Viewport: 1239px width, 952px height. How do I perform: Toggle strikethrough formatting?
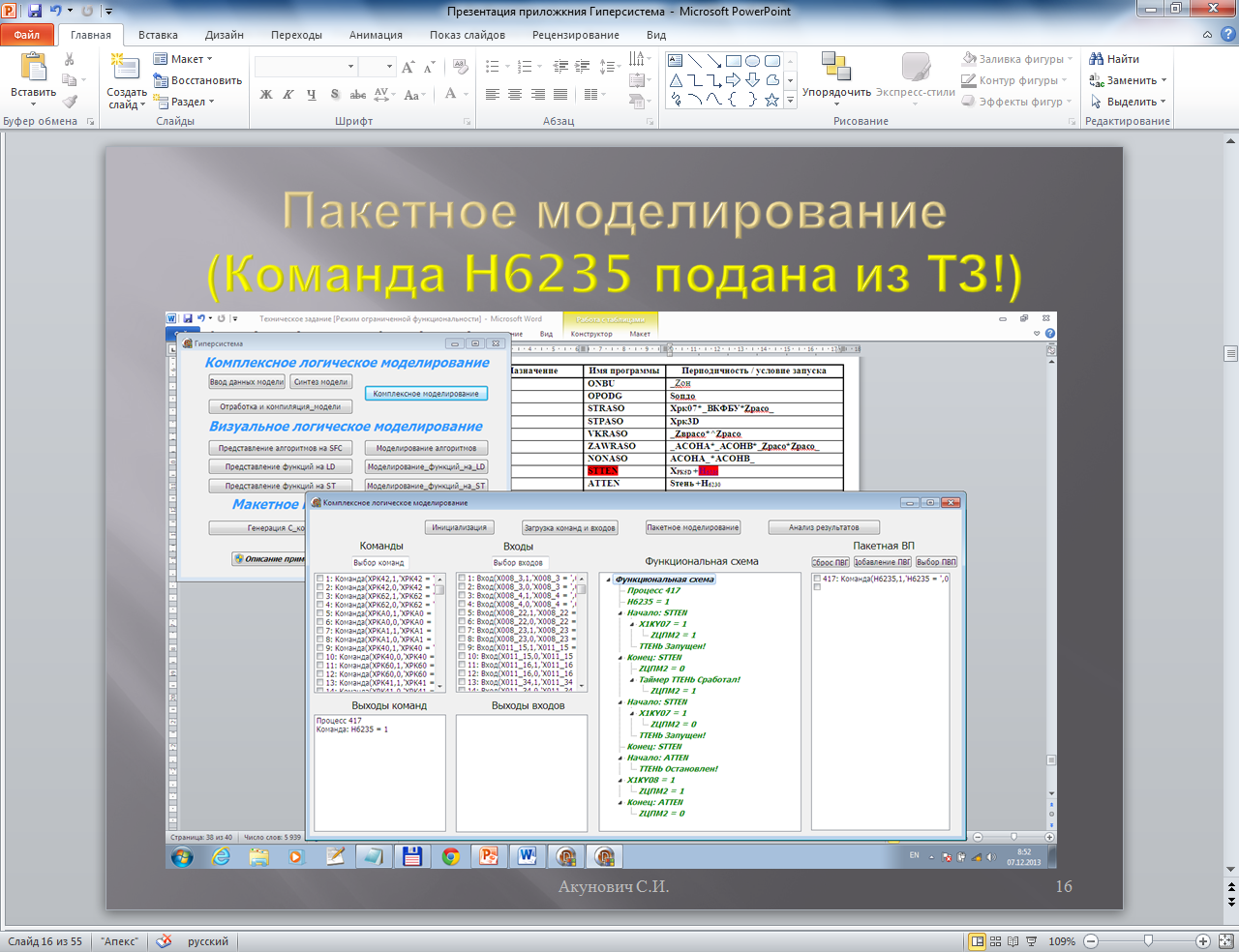pos(357,95)
